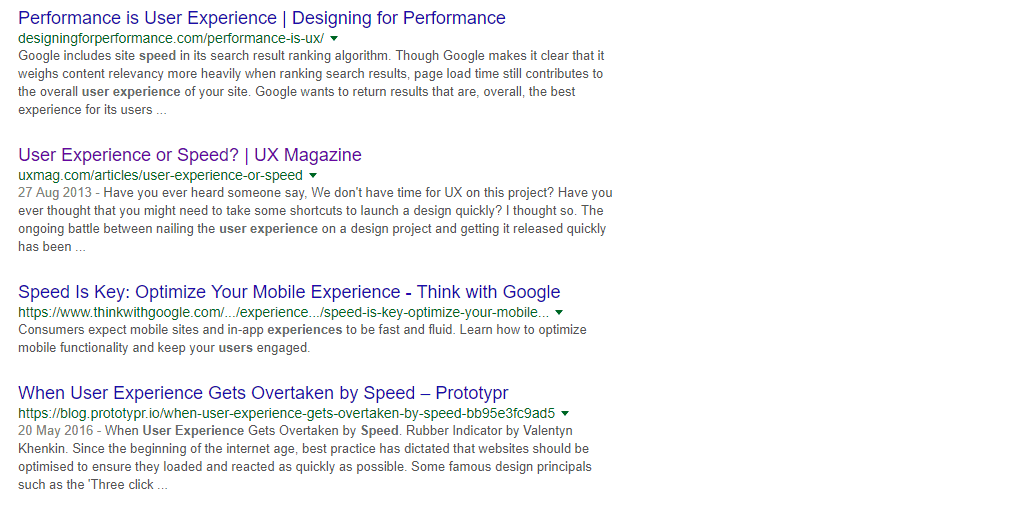The width and height of the screenshot is (1027, 511).
Task: Expand the dropdown arrow beside designingforperformance.com URL
Action: [x=334, y=38]
